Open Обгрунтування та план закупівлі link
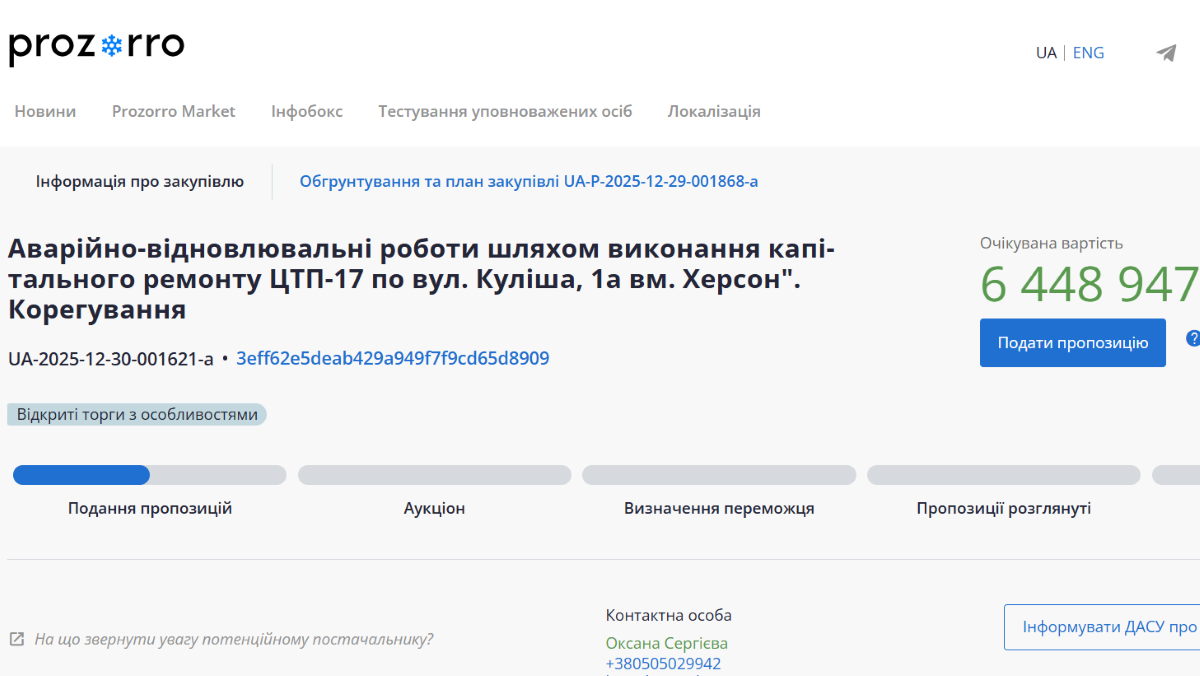The image size is (1200, 676). click(x=528, y=181)
